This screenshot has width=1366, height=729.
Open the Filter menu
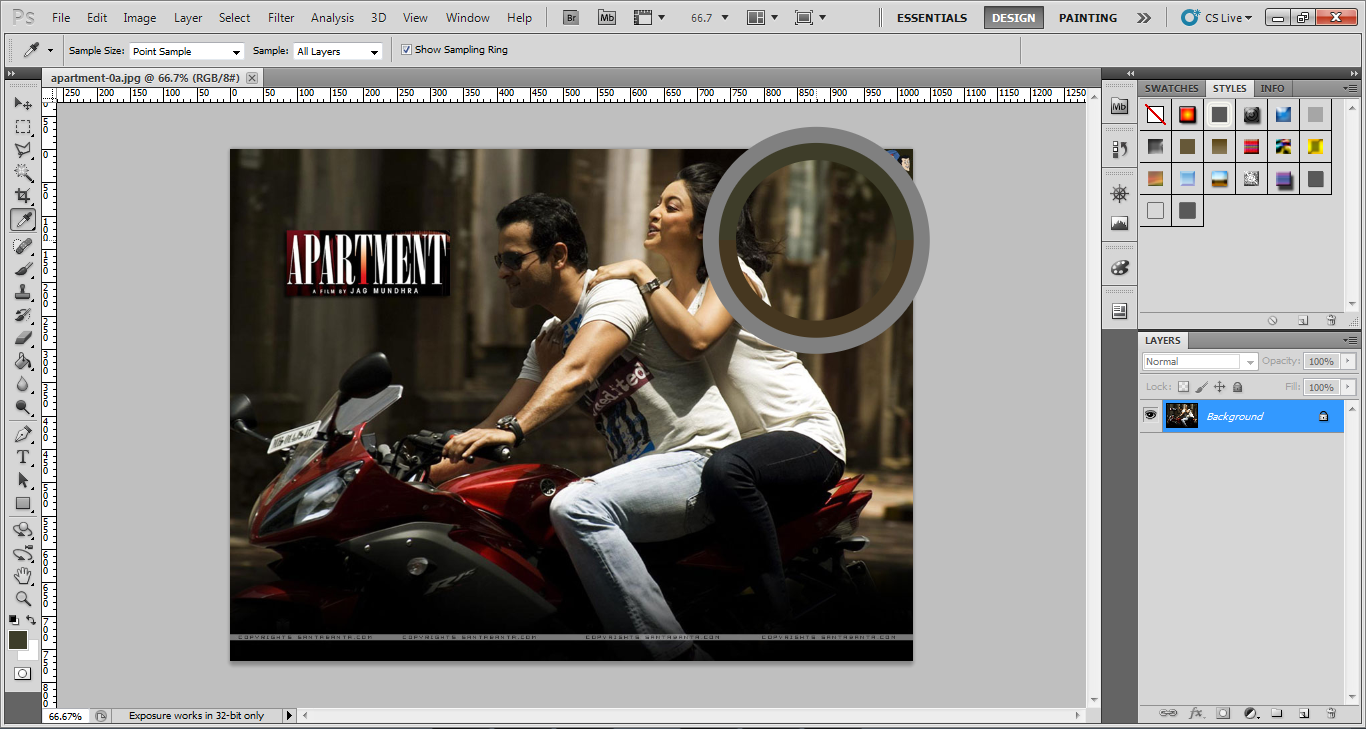(x=281, y=18)
